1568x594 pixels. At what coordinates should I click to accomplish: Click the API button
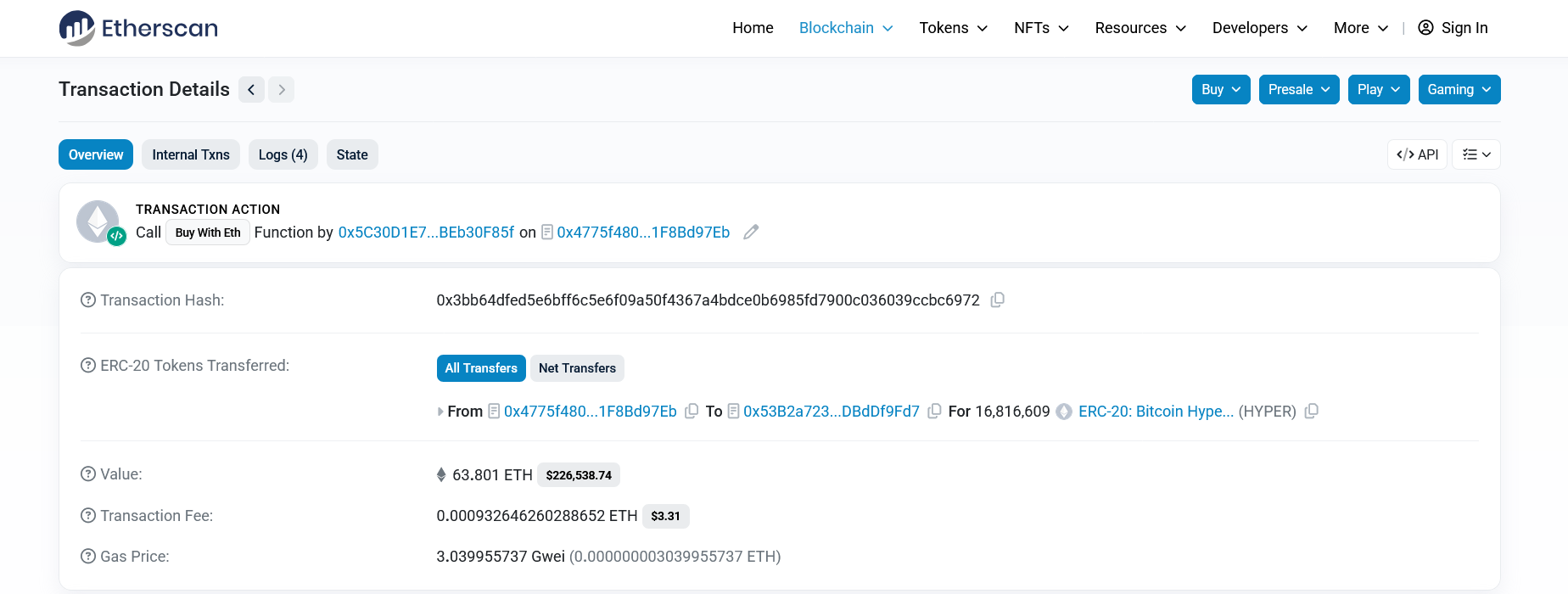point(1417,154)
